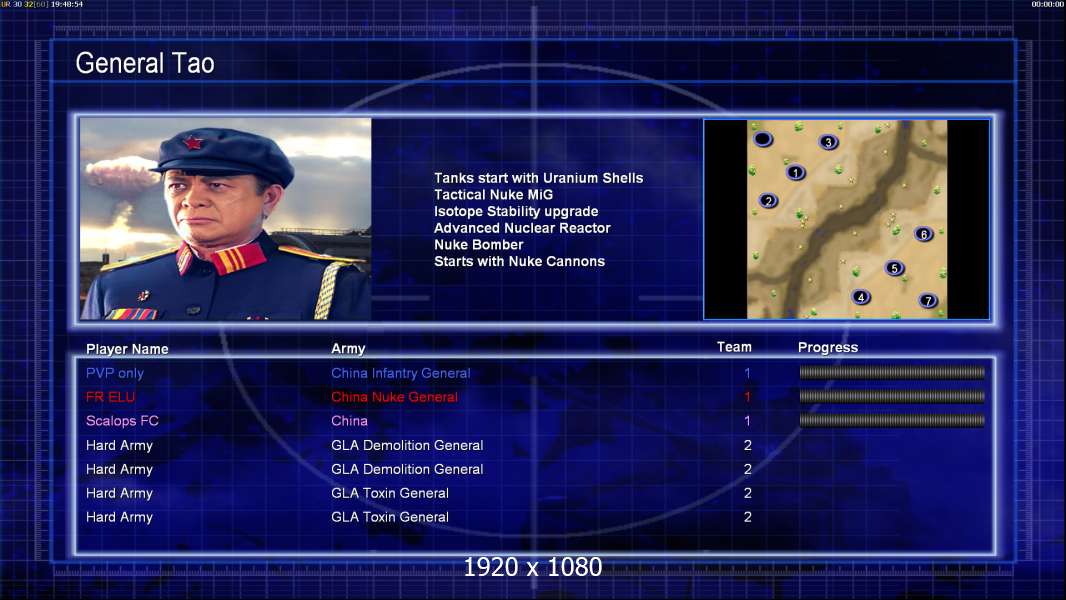The width and height of the screenshot is (1066, 600).
Task: Click the Progress column header
Action: coord(827,347)
